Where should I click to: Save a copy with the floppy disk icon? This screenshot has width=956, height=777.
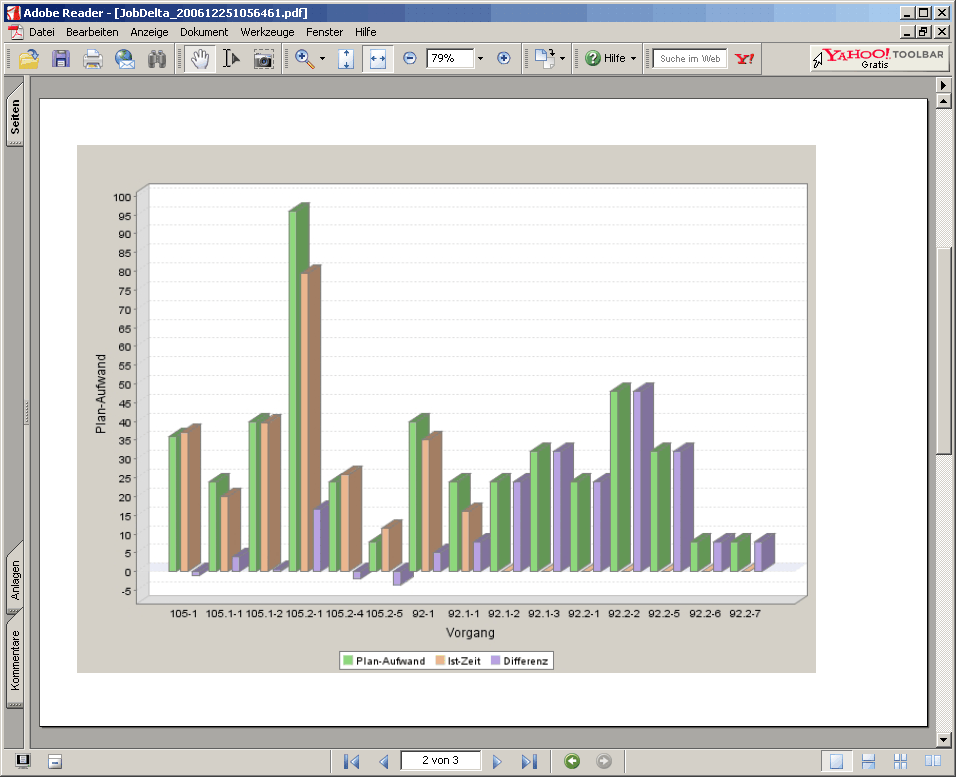(61, 59)
